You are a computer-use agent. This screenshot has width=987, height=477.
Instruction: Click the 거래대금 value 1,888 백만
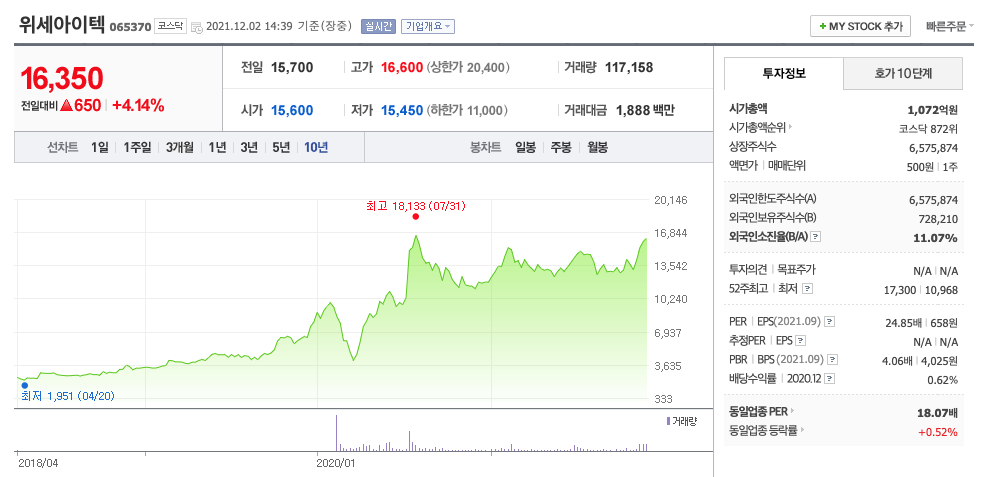(x=645, y=111)
